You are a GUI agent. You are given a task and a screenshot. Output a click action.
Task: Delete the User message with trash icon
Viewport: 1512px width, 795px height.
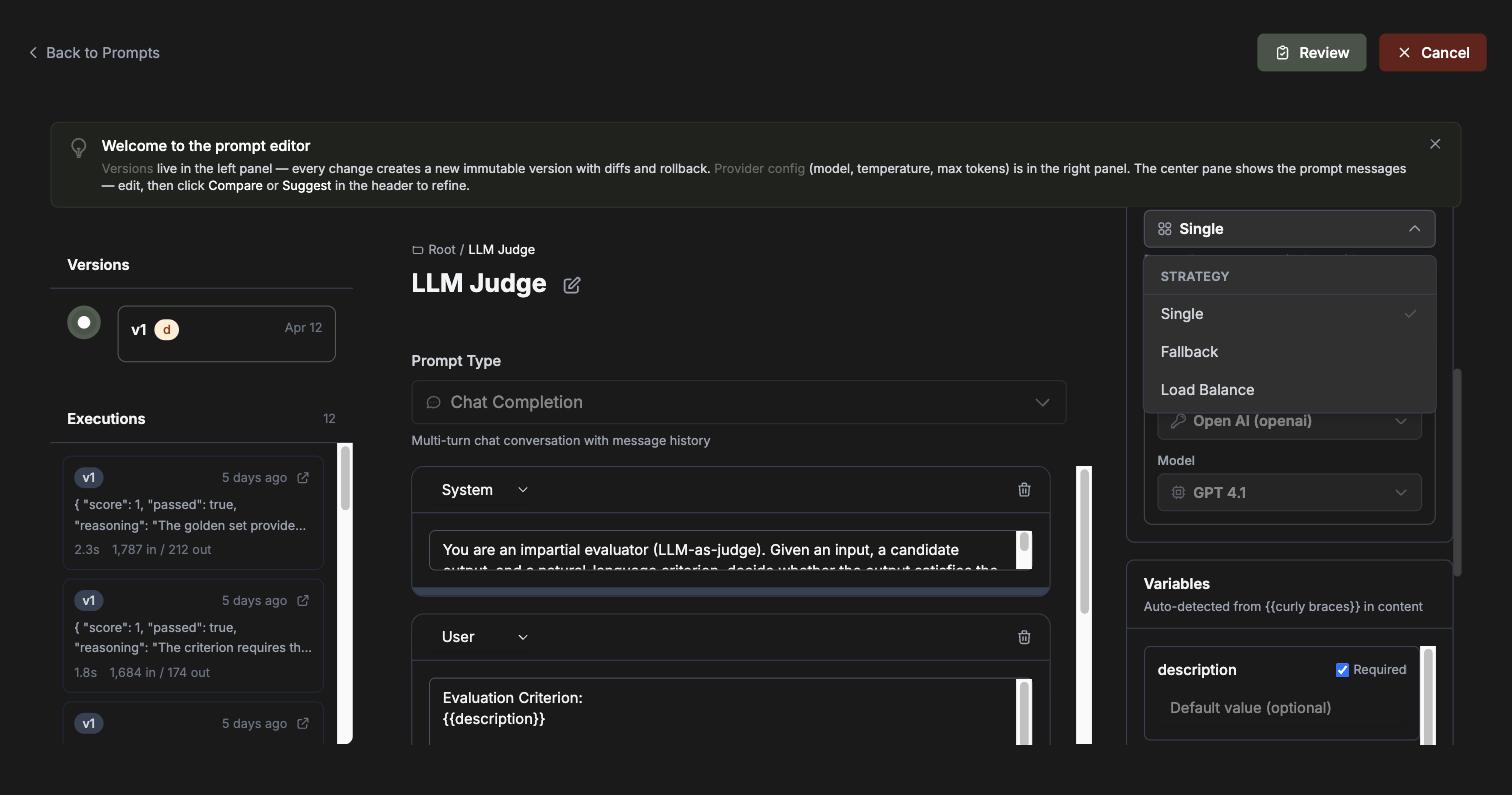[1024, 637]
